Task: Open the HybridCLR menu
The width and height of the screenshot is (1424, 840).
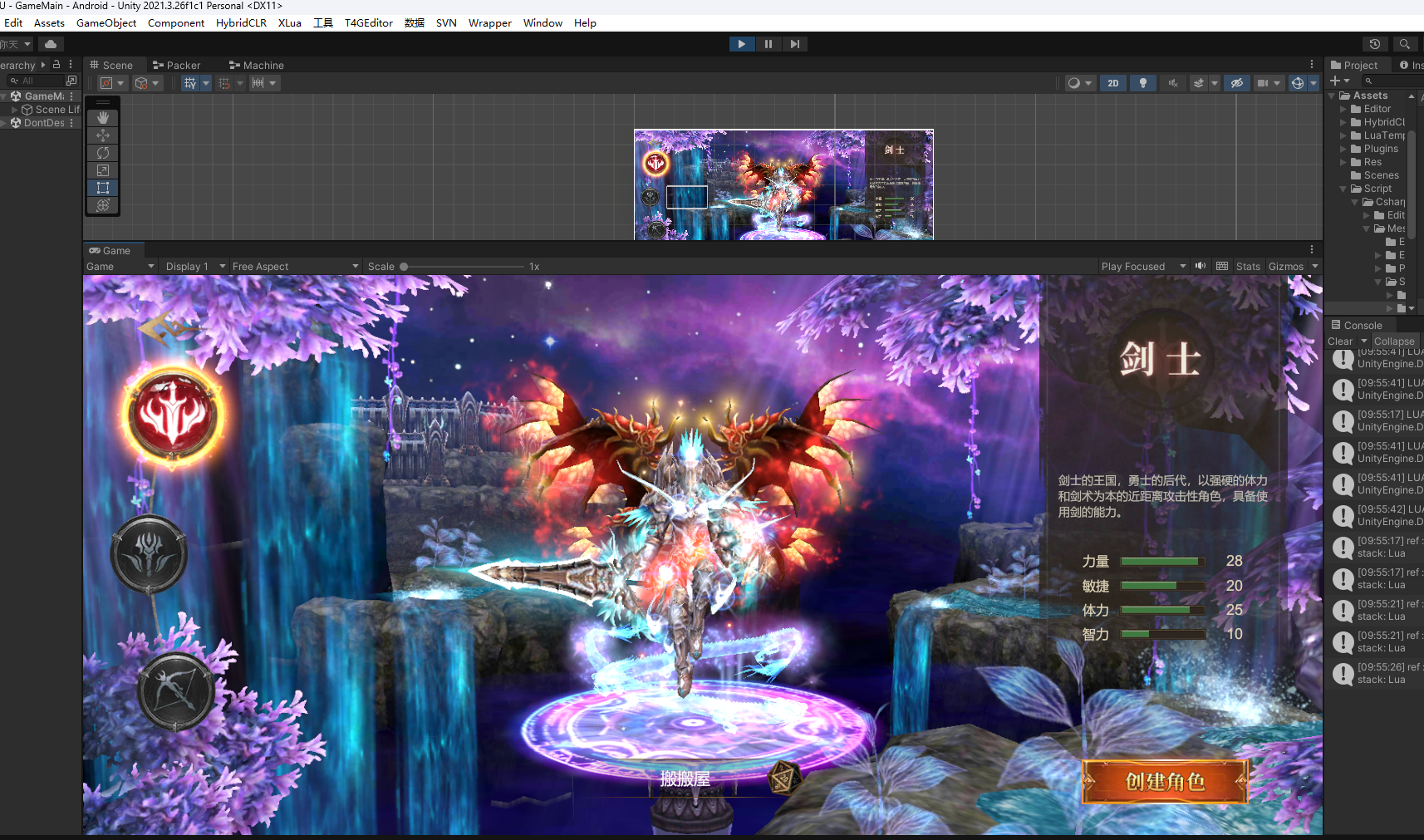Action: (x=241, y=23)
